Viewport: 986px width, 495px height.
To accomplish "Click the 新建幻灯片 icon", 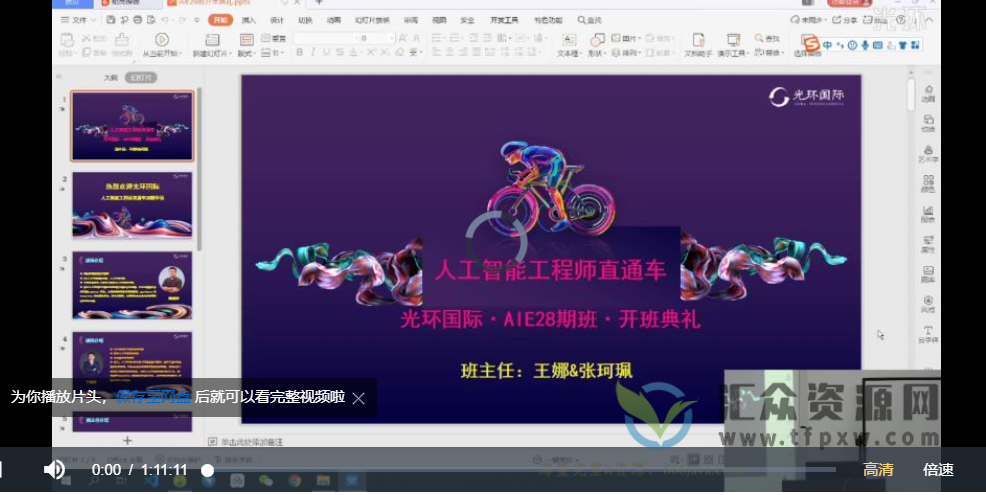I will [x=213, y=40].
